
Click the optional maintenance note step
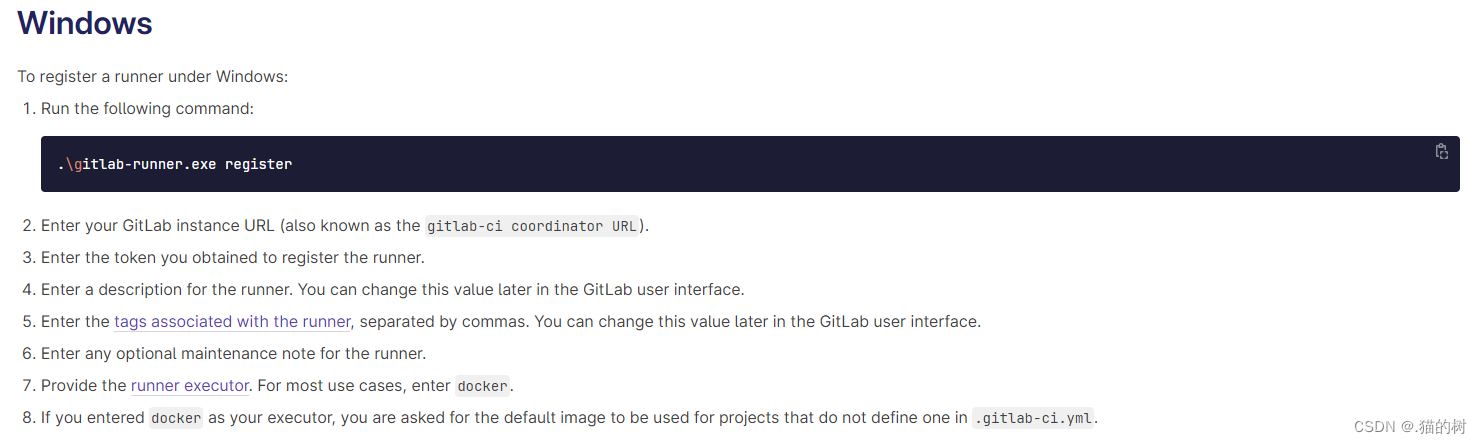234,354
